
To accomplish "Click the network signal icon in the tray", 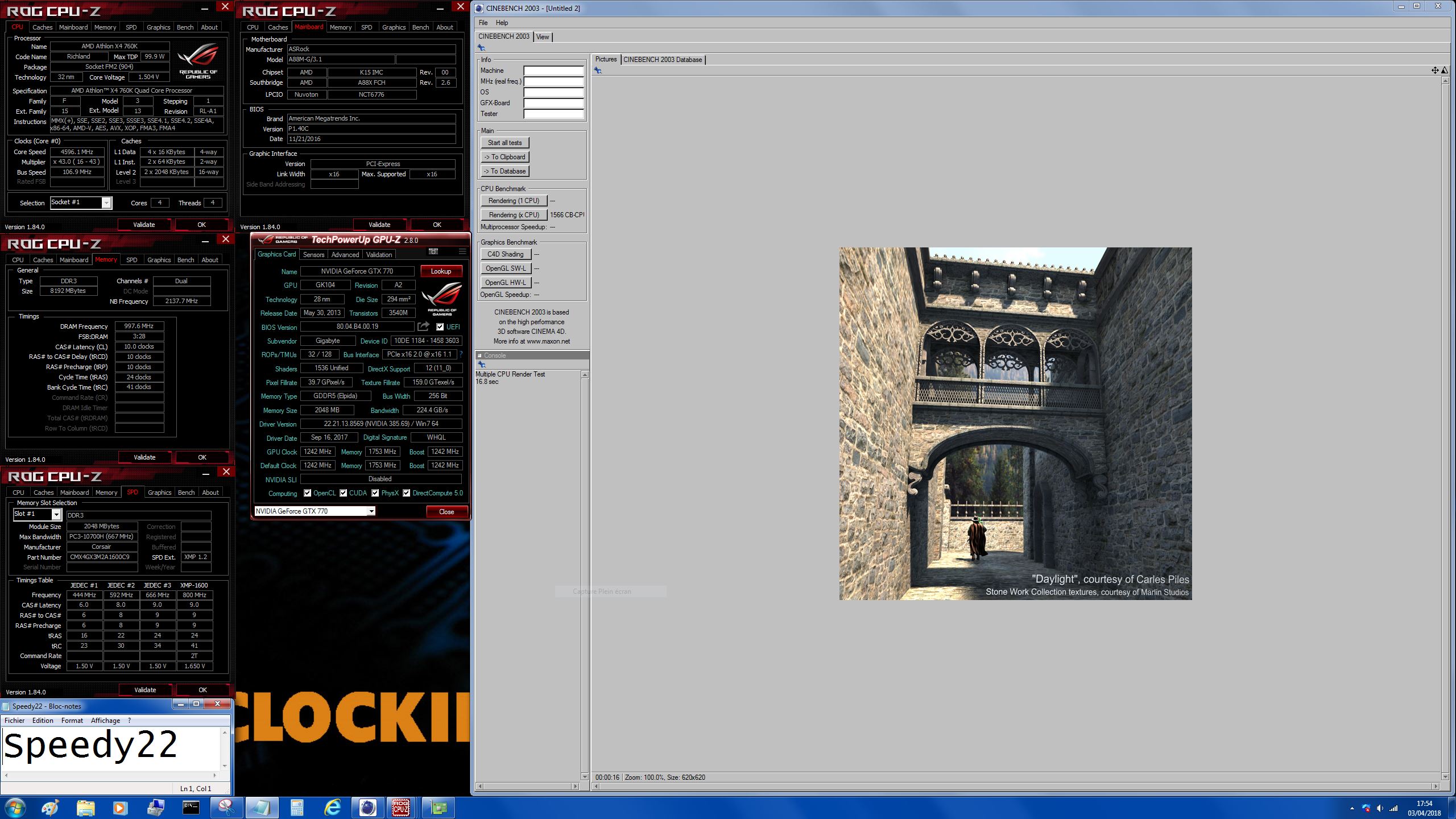I will (1393, 808).
